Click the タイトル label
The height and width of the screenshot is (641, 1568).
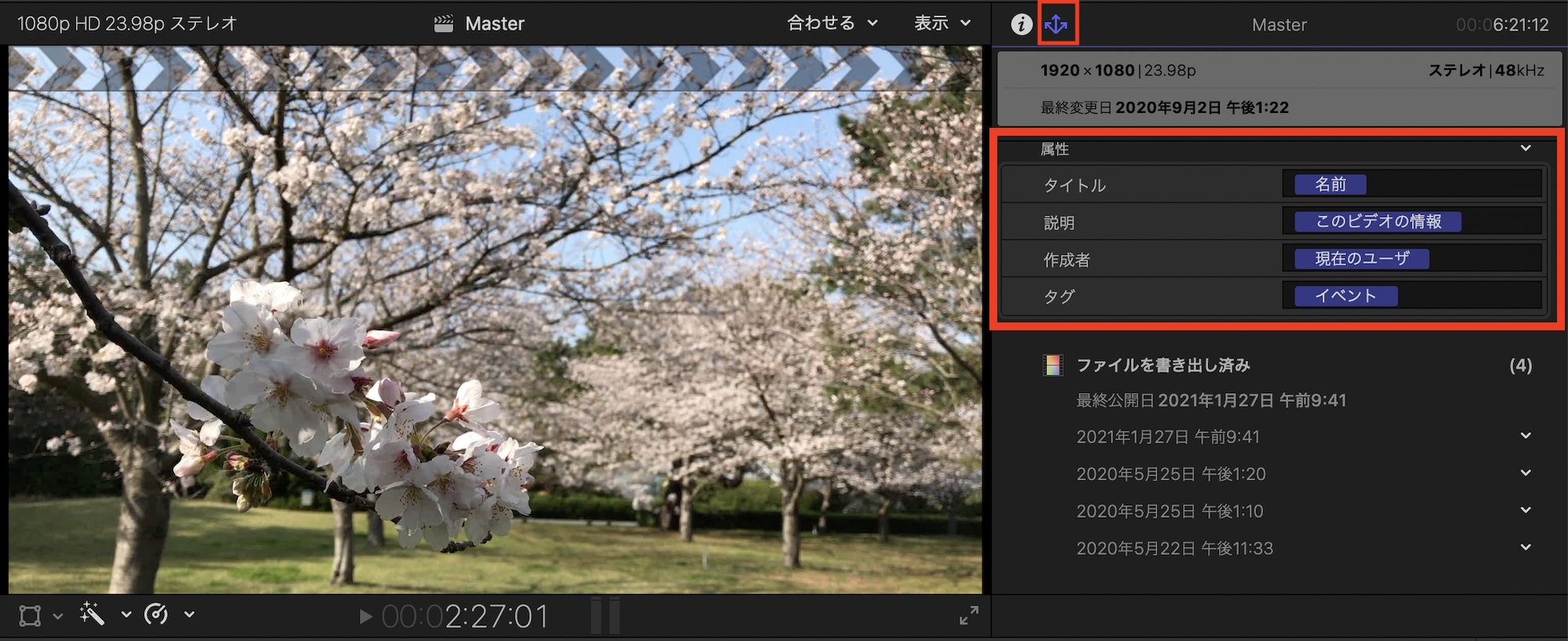tap(1074, 185)
